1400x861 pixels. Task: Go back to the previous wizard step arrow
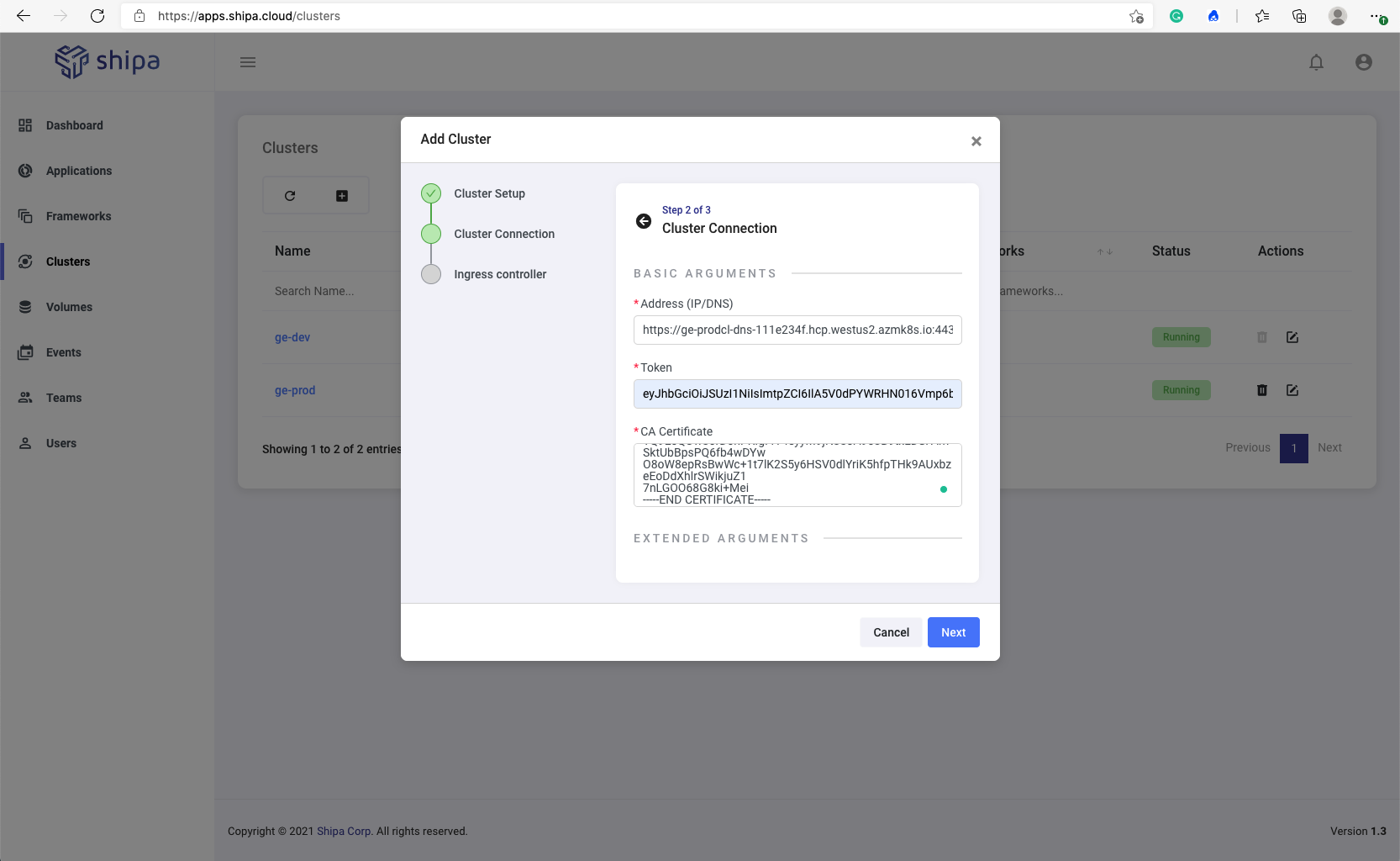644,220
